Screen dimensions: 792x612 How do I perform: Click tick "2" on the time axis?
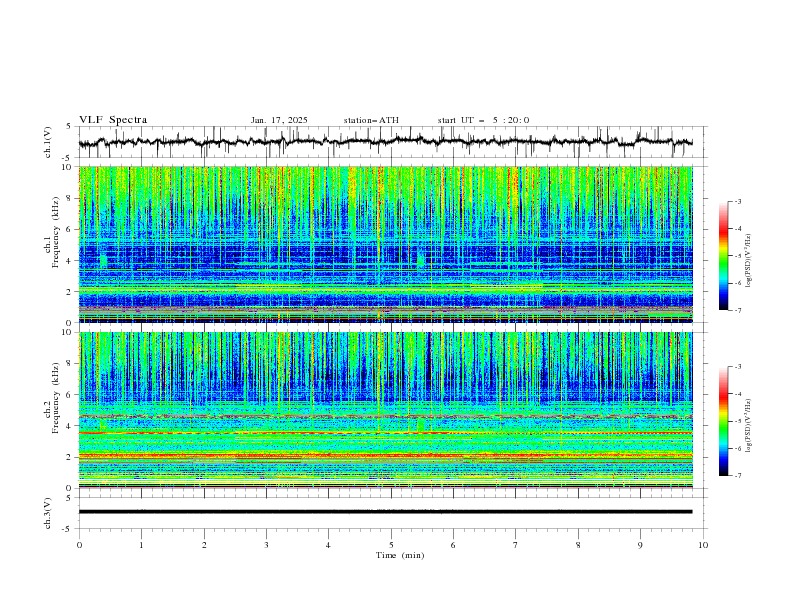[204, 545]
